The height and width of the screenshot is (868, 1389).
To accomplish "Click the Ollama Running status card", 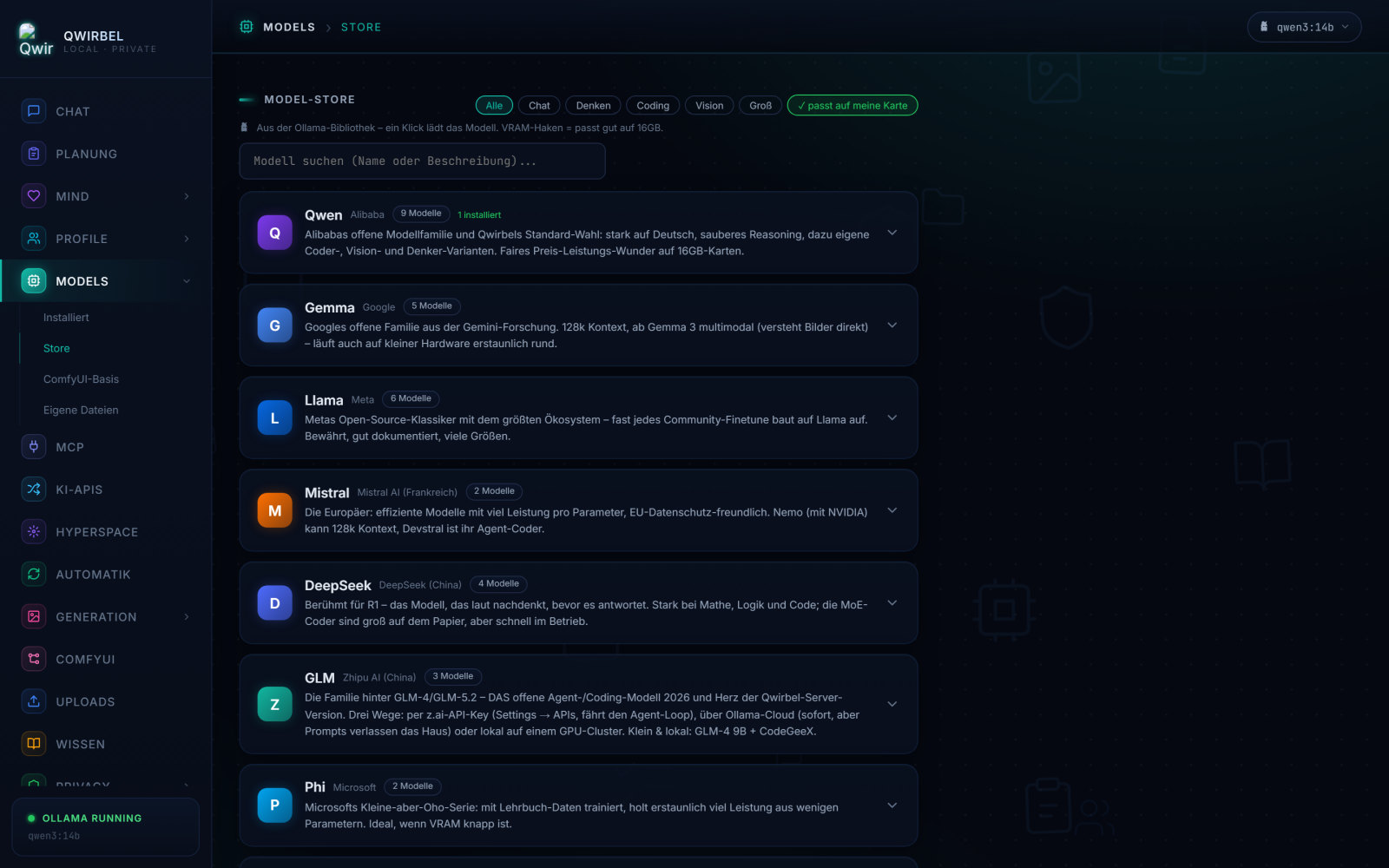I will tap(106, 826).
